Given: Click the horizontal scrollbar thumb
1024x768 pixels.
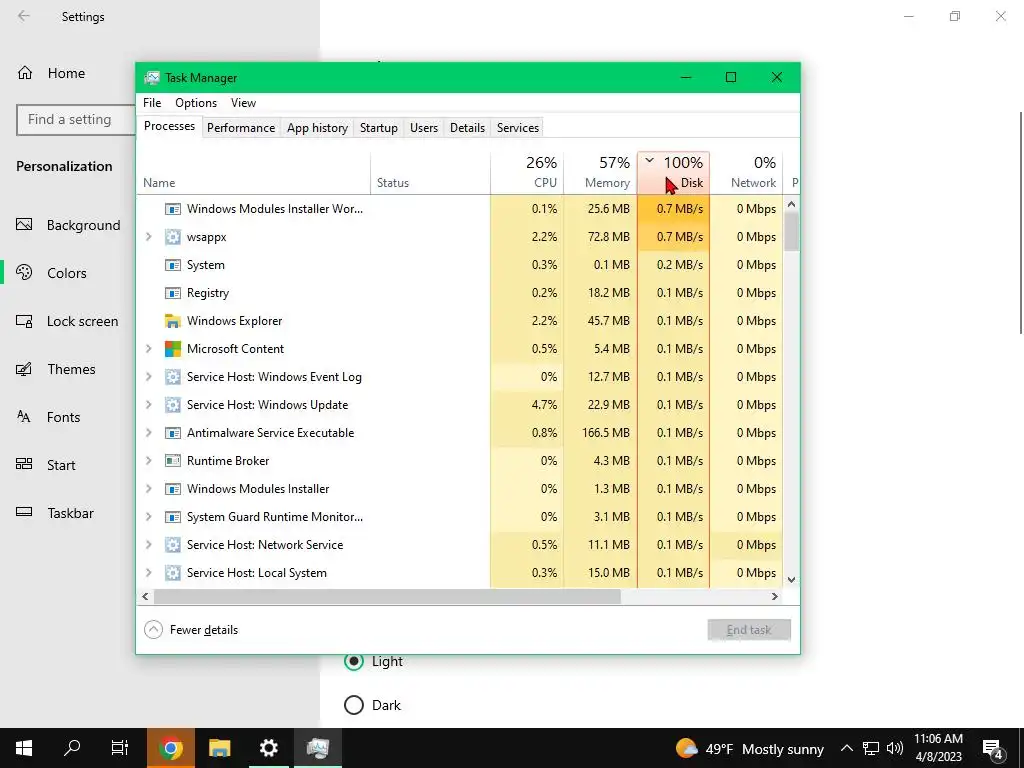Looking at the screenshot, I should click(x=387, y=596).
